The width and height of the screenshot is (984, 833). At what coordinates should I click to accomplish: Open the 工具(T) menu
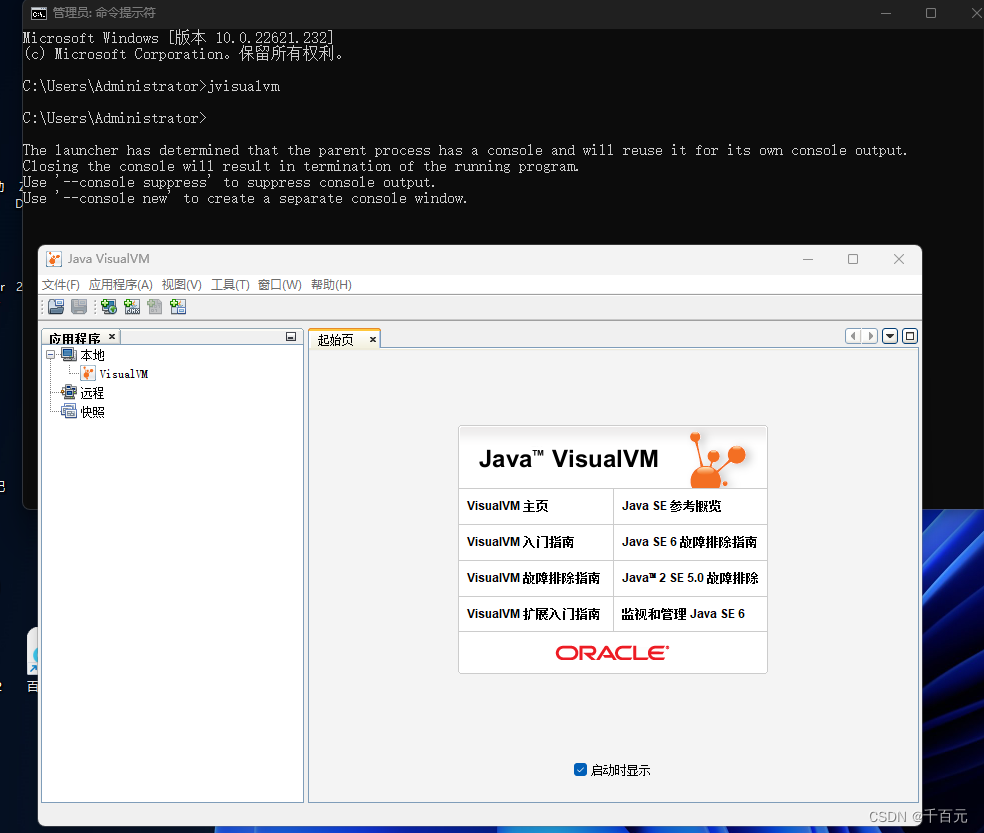[x=230, y=284]
